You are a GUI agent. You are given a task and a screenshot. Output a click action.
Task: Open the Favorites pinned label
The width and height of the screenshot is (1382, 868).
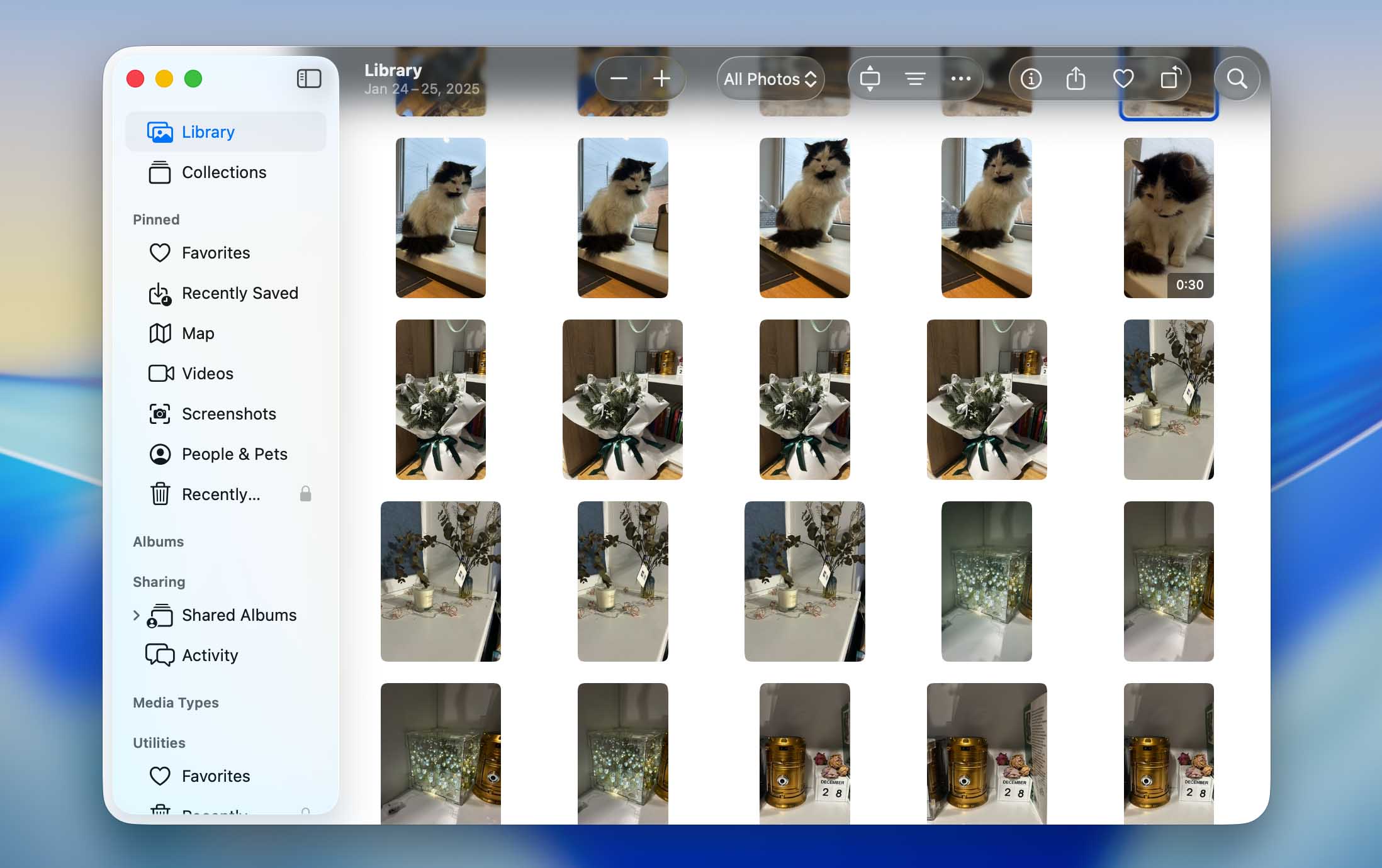point(216,253)
